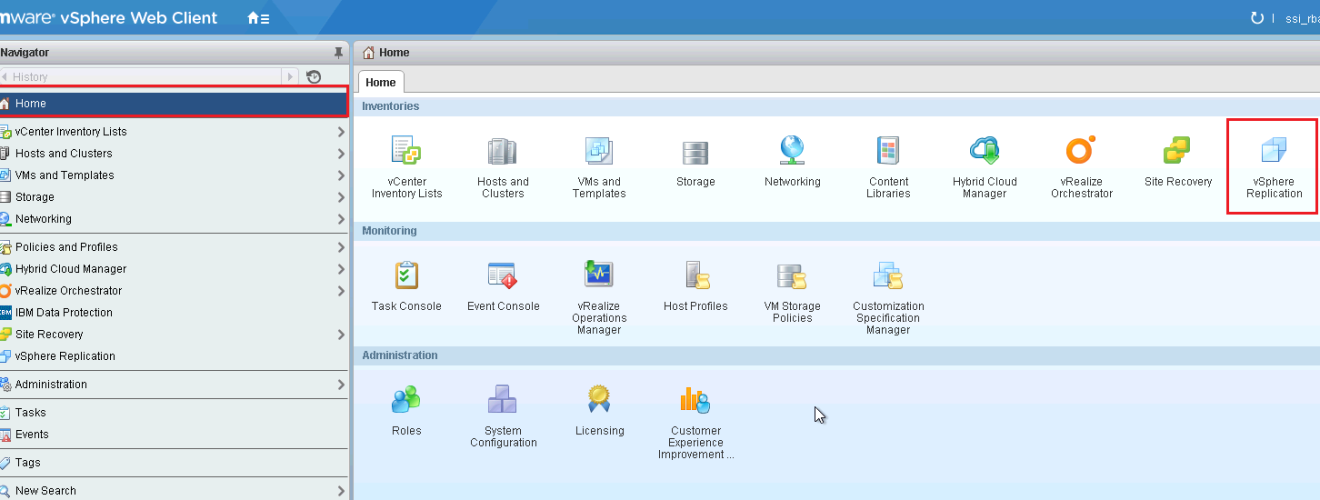1320x500 pixels.
Task: Open VM Storage Policies icon
Action: (x=792, y=276)
